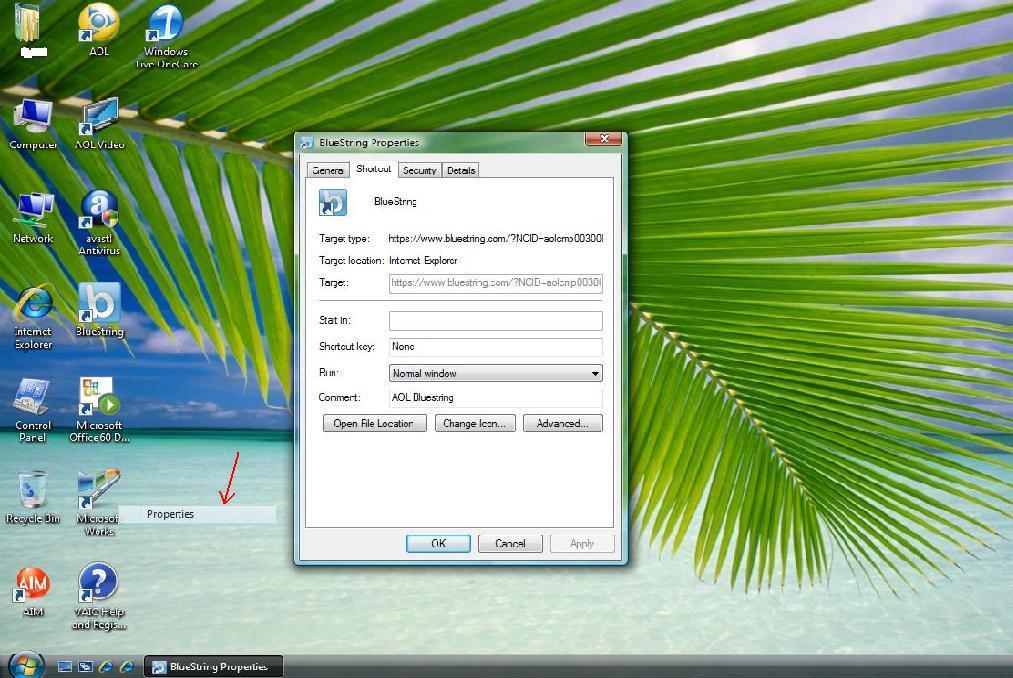Image resolution: width=1013 pixels, height=678 pixels.
Task: Select the VAIO Help and Registration icon
Action: click(99, 597)
